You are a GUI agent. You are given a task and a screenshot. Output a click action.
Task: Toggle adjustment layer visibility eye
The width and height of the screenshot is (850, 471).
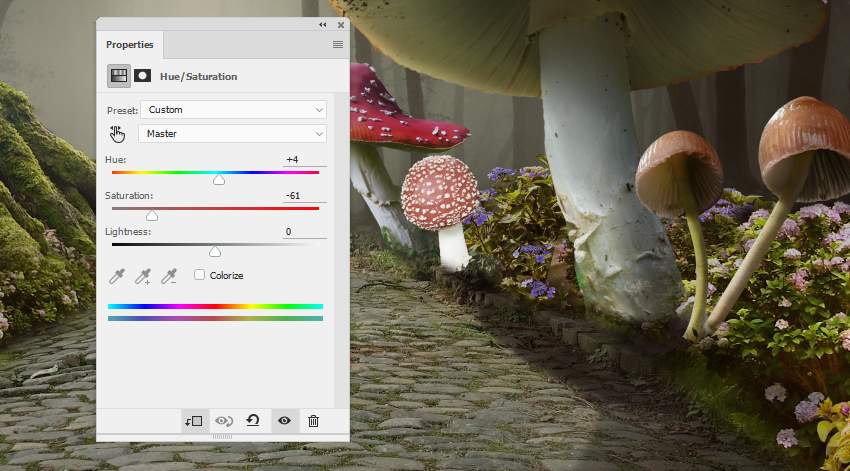[x=284, y=421]
